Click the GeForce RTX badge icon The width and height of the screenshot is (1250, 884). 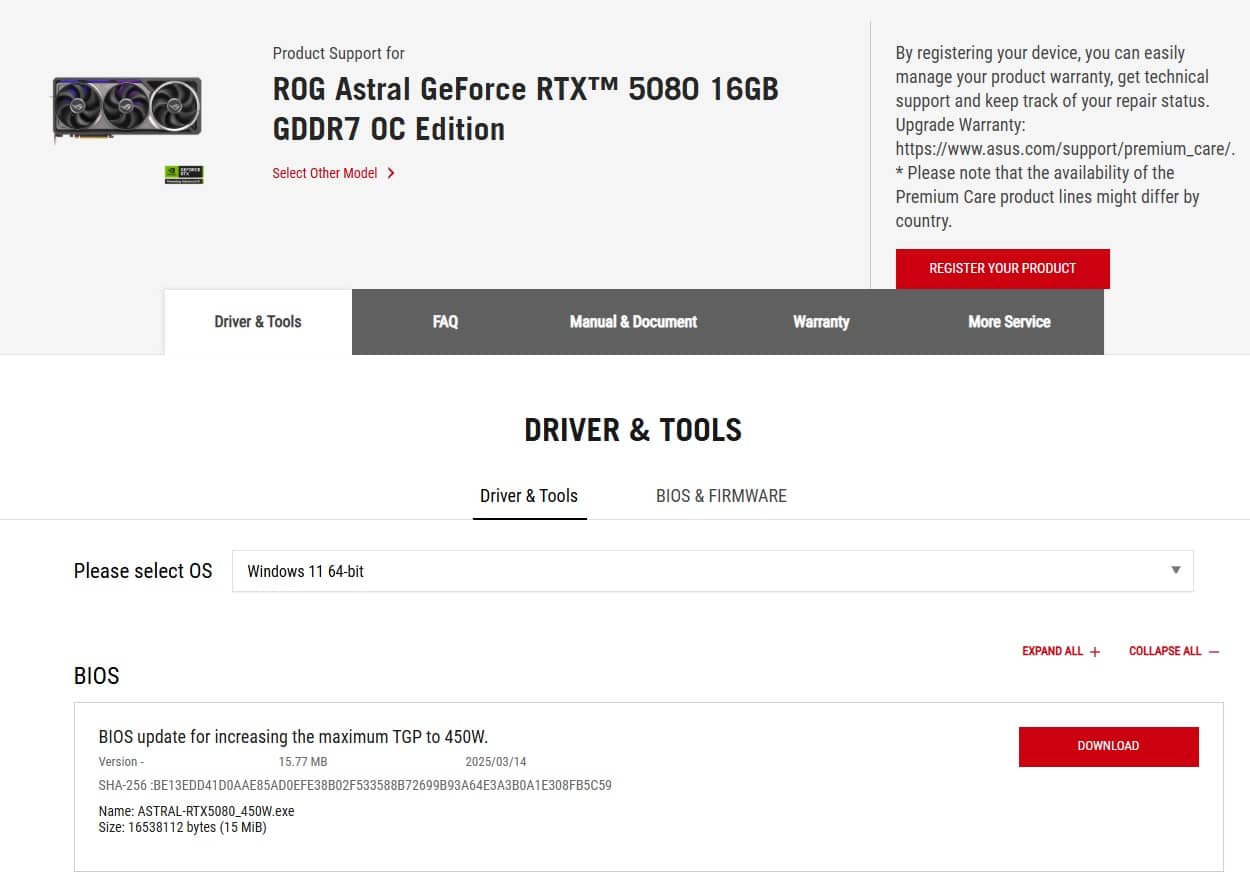(x=184, y=174)
